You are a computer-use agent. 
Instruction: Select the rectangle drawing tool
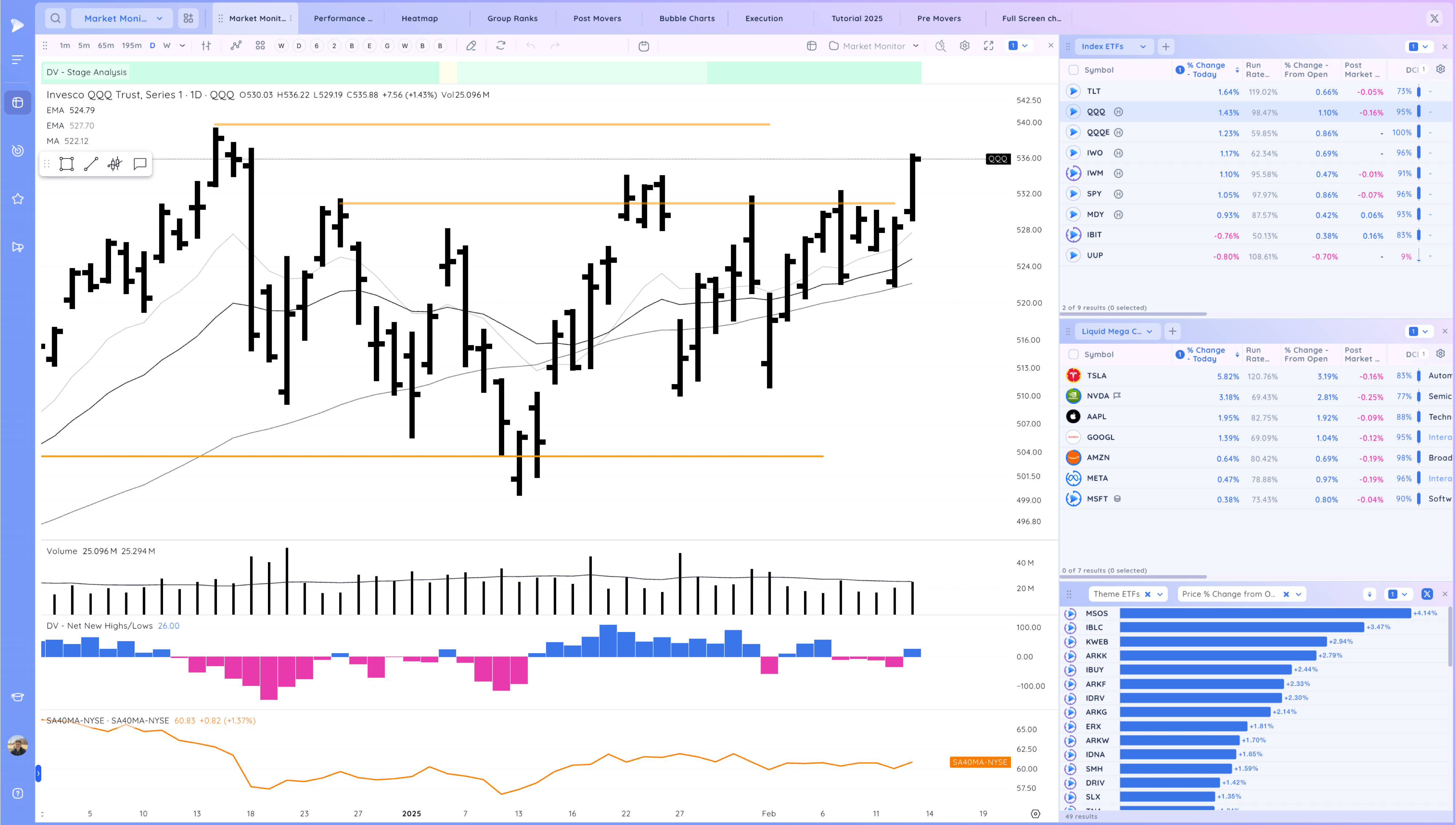point(66,164)
